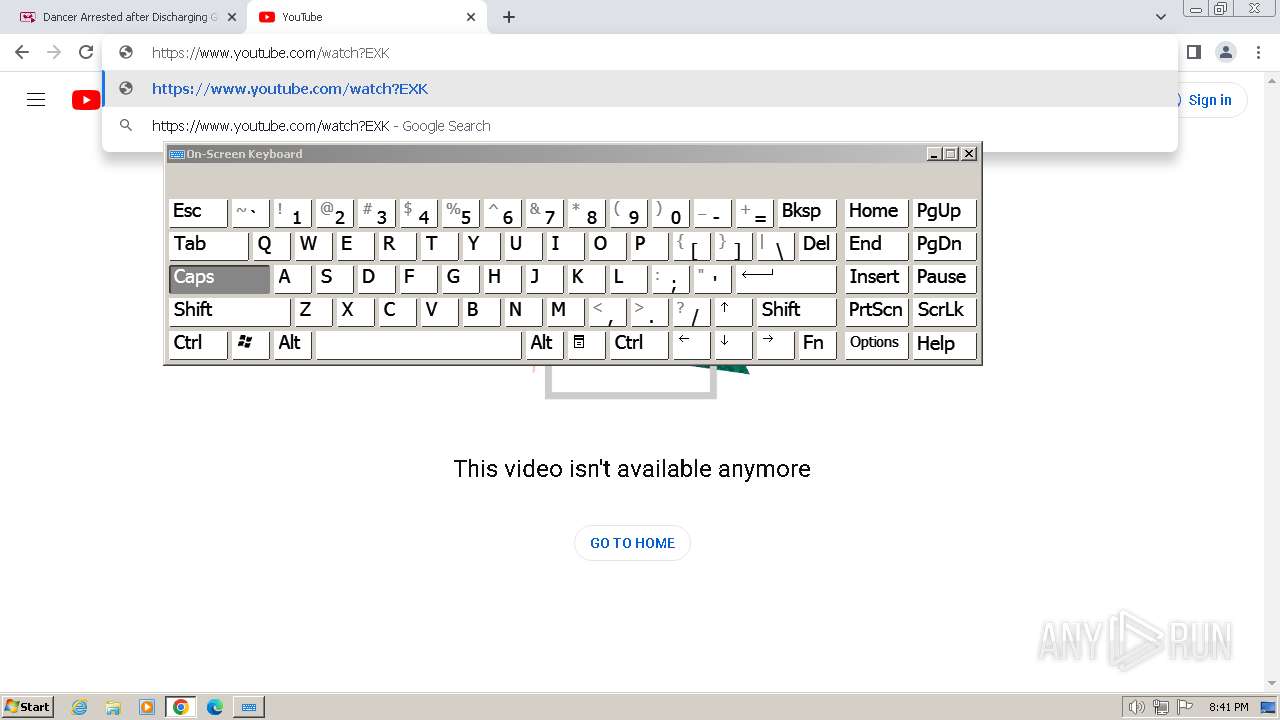This screenshot has width=1280, height=720.
Task: Close the Dancer Arrested tab
Action: [232, 17]
